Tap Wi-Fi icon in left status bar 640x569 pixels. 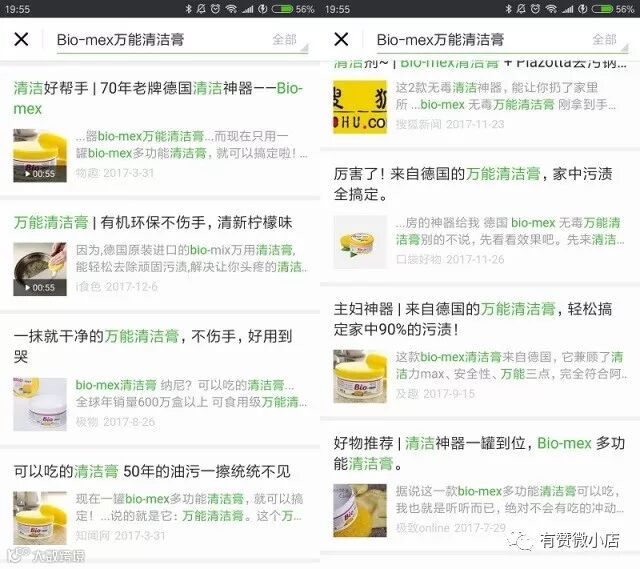tap(231, 9)
